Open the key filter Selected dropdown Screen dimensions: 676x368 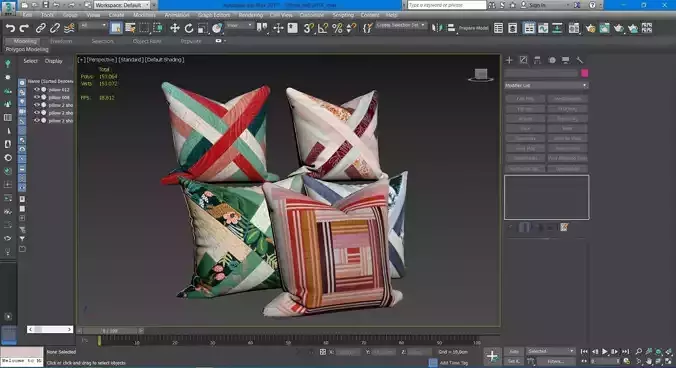551,351
